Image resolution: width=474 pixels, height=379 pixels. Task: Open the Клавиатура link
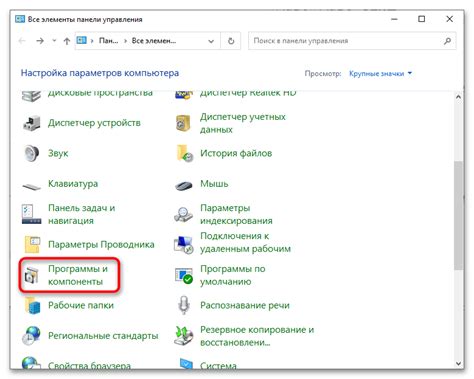pos(73,184)
